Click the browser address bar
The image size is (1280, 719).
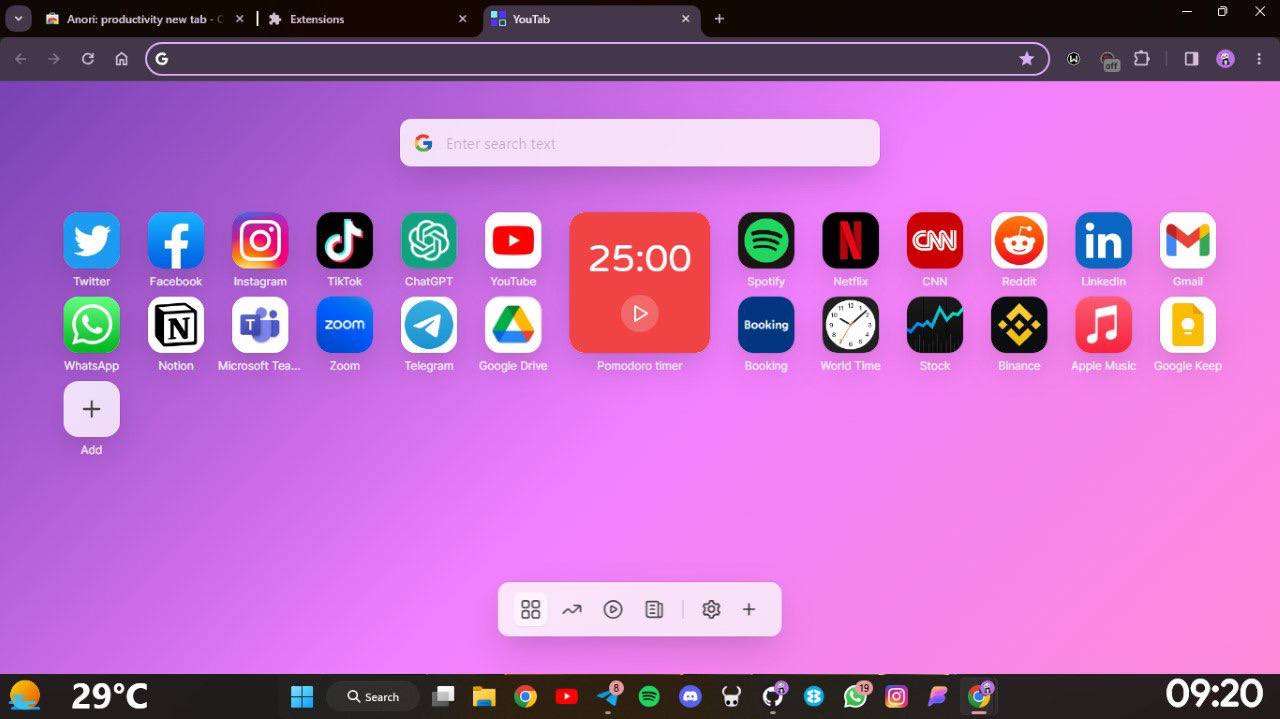pyautogui.click(x=597, y=59)
